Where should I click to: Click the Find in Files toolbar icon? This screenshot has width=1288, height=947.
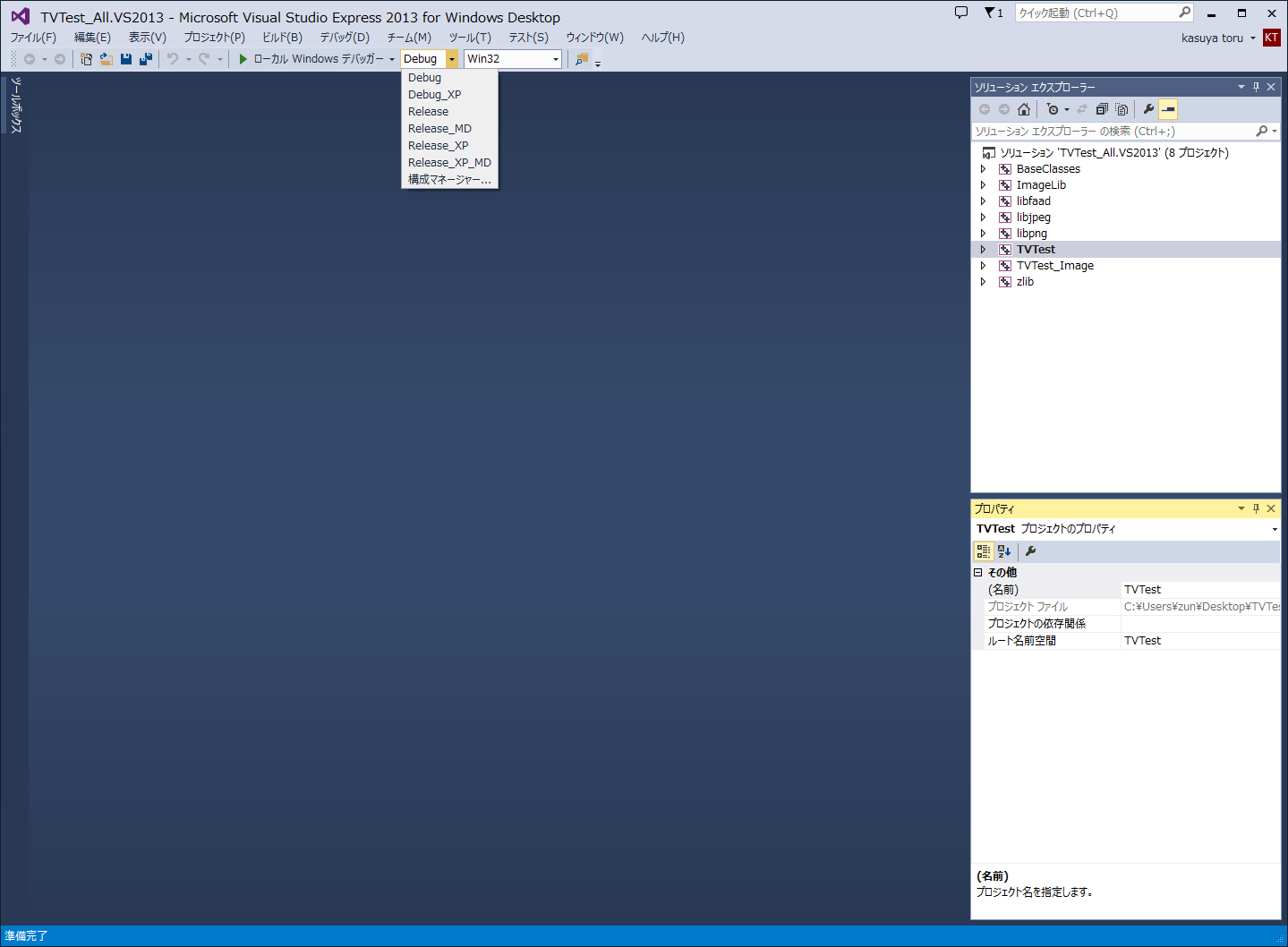582,59
